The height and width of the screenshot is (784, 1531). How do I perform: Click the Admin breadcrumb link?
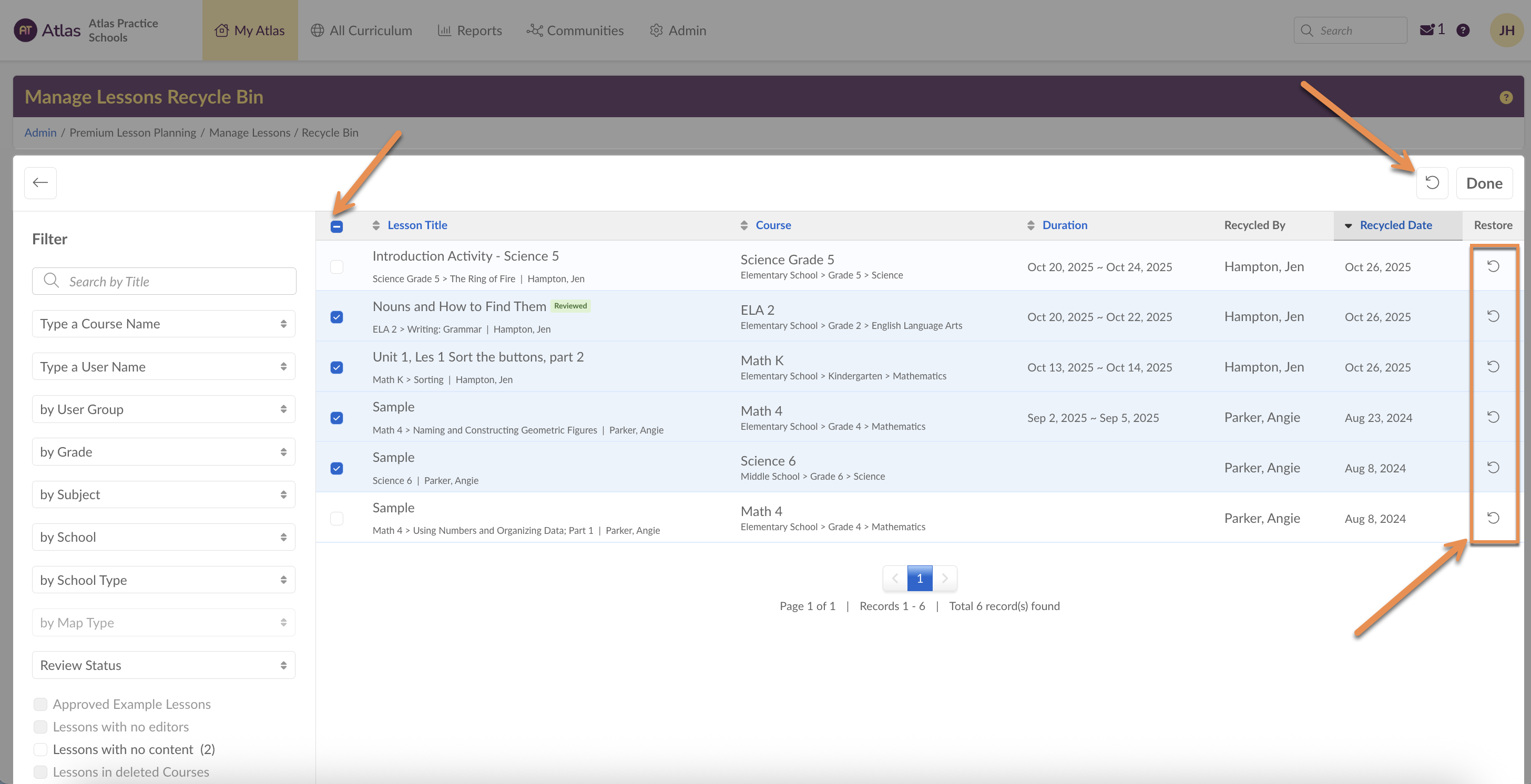pyautogui.click(x=40, y=132)
